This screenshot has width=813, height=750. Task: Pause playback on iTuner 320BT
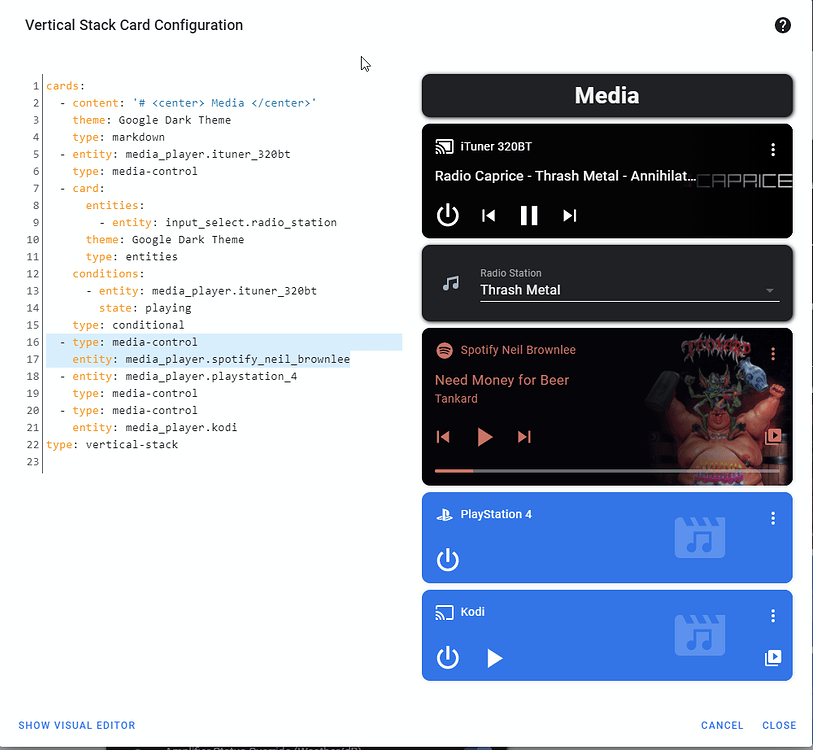point(528,215)
